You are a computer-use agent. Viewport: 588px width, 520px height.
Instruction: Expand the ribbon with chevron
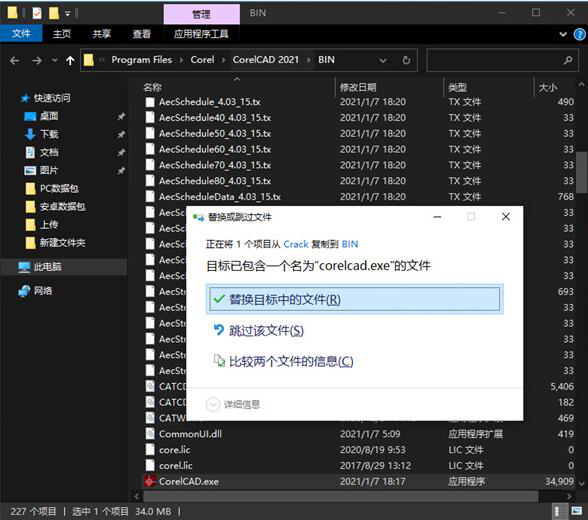pos(562,34)
